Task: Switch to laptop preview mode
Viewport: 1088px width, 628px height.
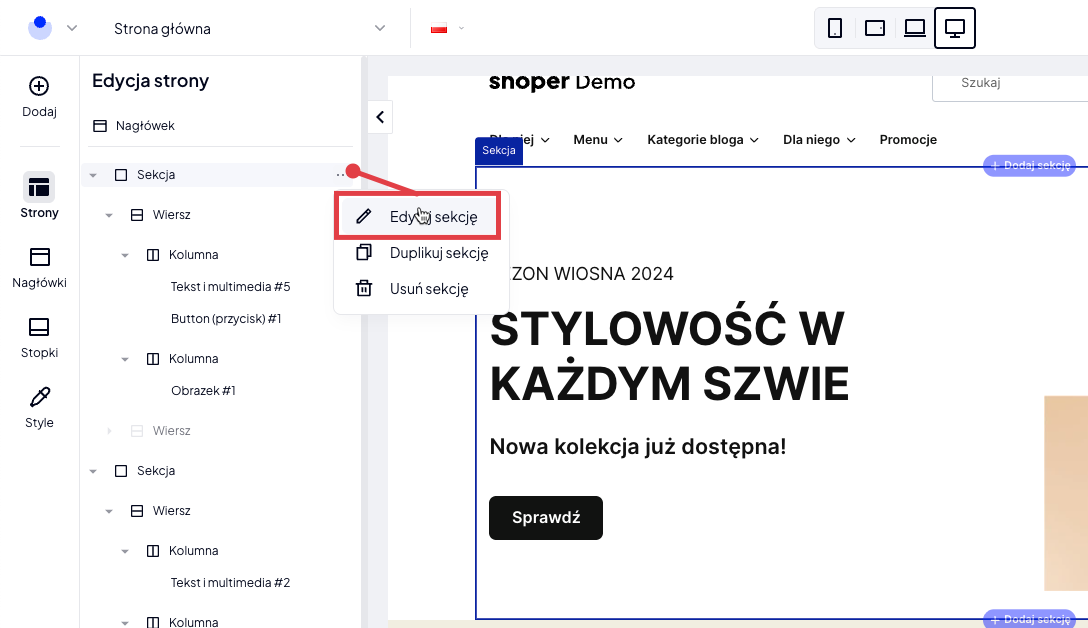Action: [x=915, y=28]
